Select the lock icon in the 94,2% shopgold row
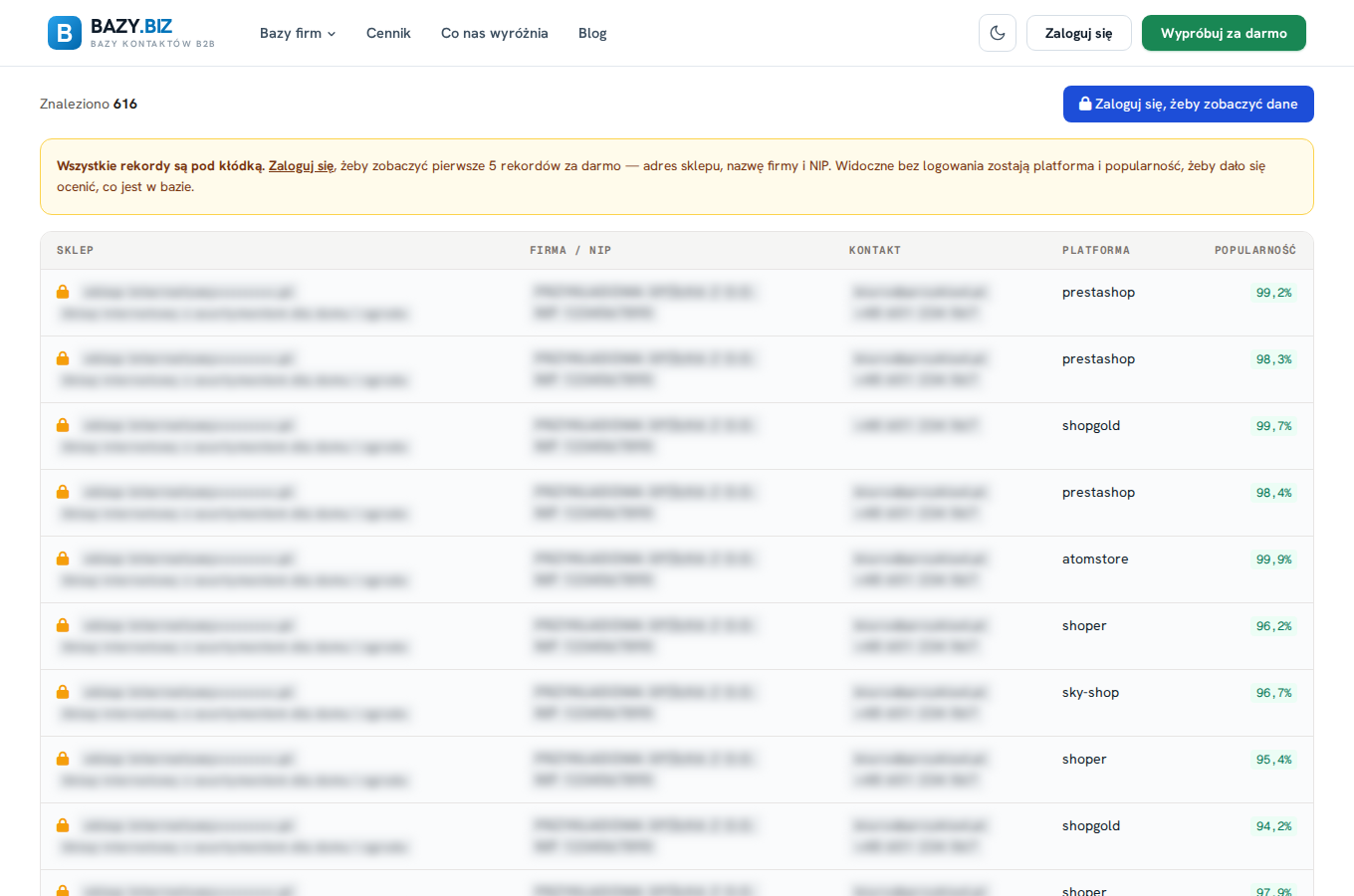Screen dimensions: 1354x896 point(63,825)
